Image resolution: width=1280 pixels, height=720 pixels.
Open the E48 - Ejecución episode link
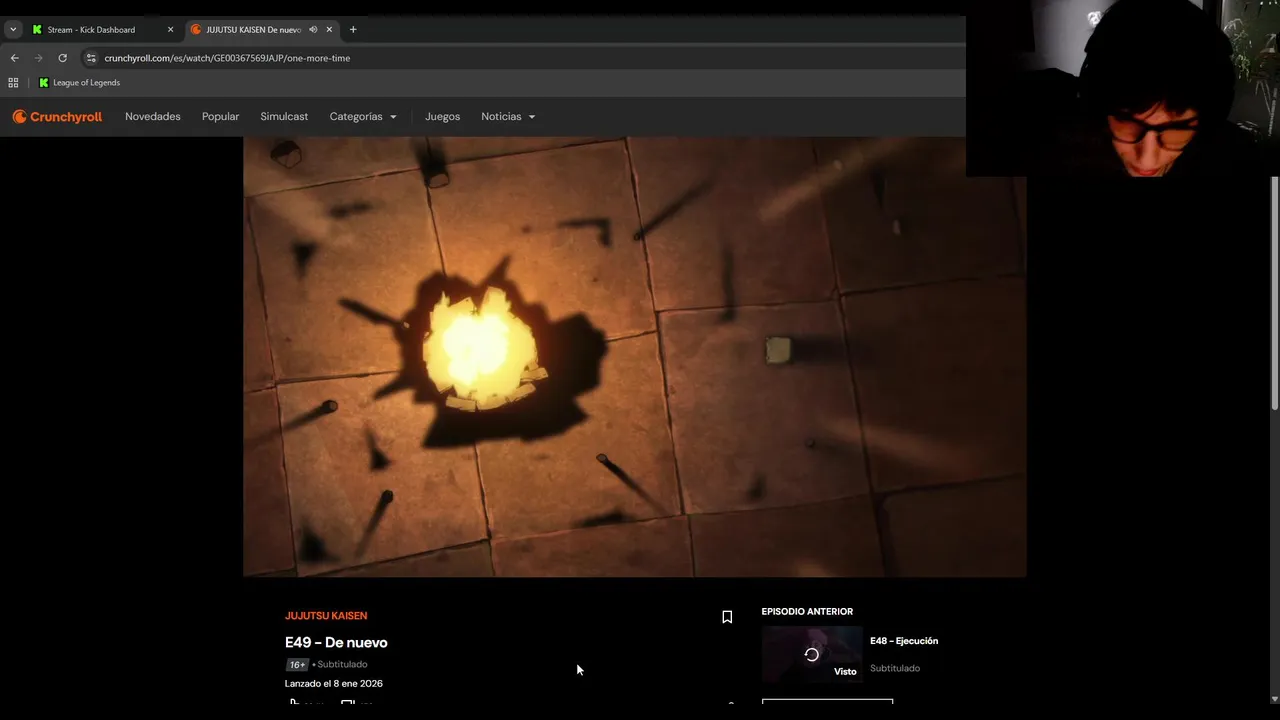(x=904, y=641)
